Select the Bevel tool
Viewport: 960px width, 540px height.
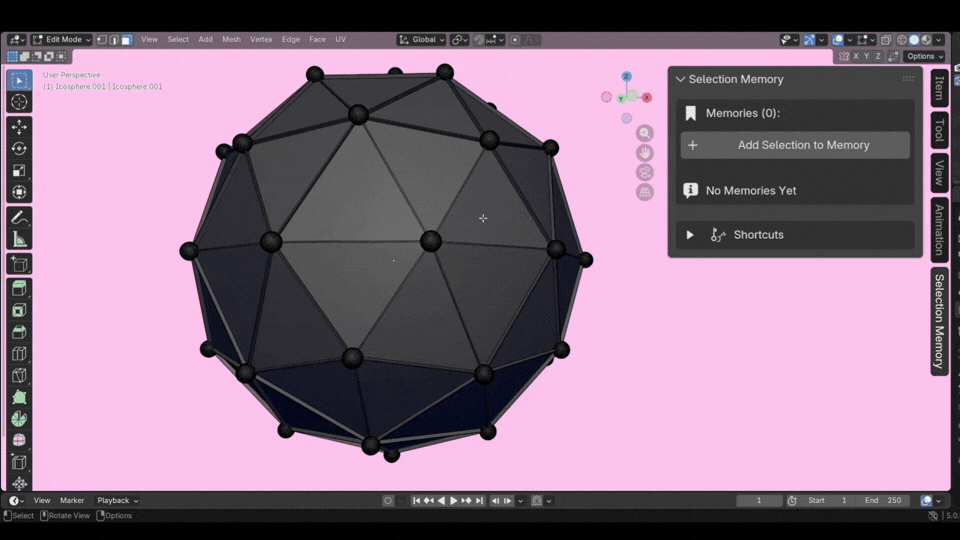(x=19, y=332)
